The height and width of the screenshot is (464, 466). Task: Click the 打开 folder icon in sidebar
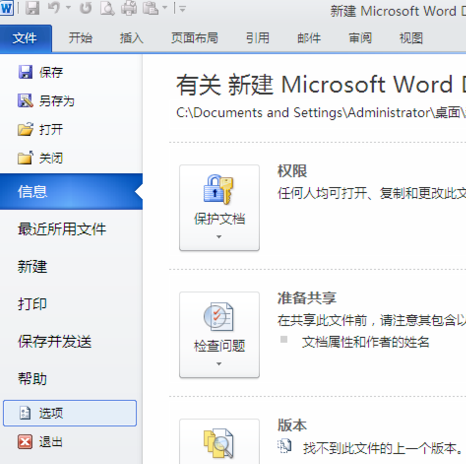pos(25,129)
